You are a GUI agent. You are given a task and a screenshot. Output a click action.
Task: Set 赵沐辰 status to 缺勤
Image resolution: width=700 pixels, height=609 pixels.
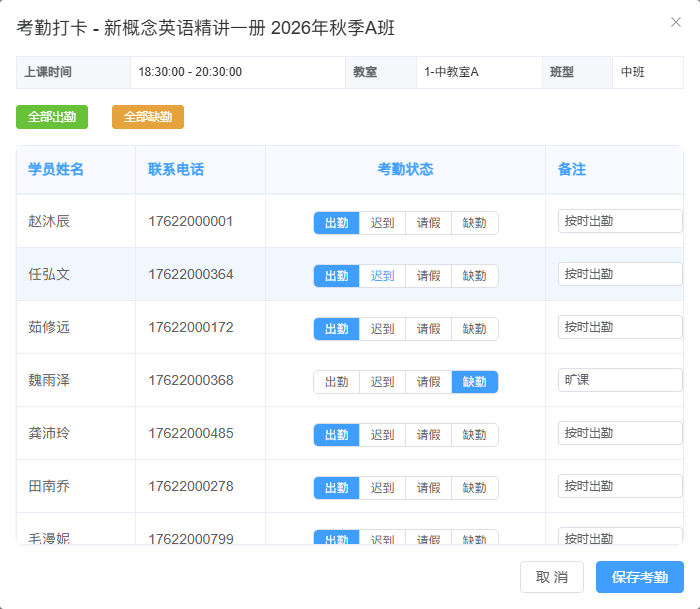pyautogui.click(x=475, y=223)
